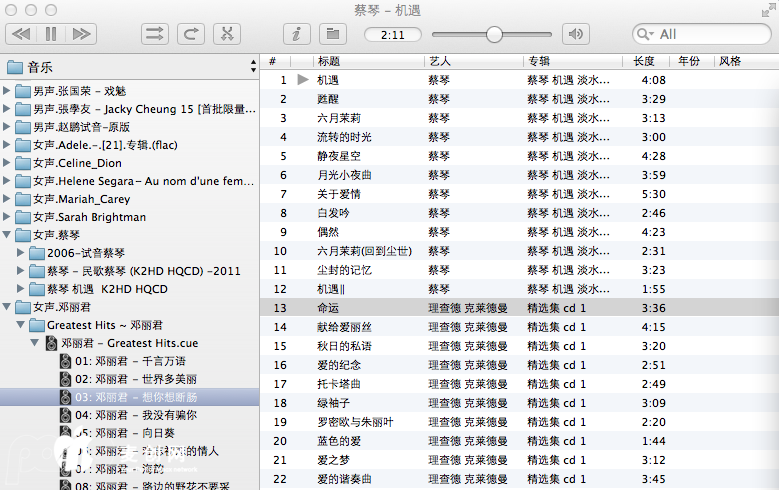Sort by the 标题 column header
779x490 pixels.
329,61
